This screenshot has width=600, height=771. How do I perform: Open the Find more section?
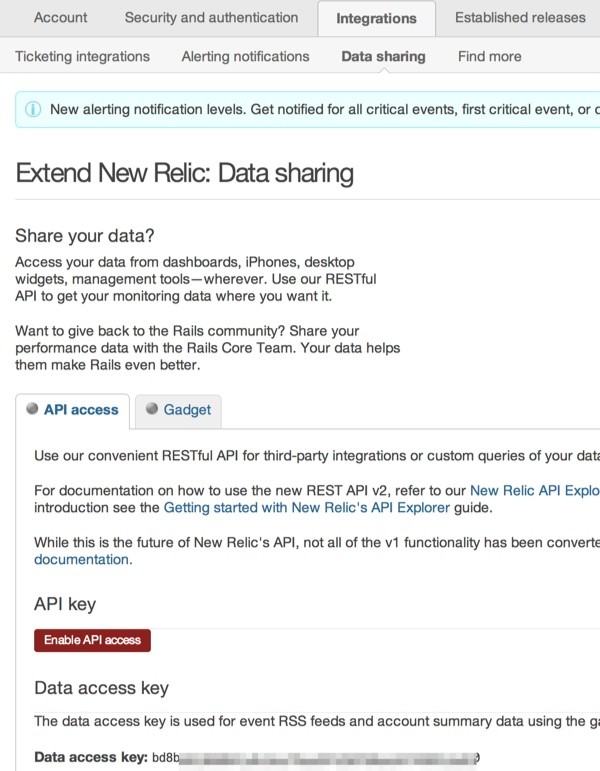click(490, 57)
